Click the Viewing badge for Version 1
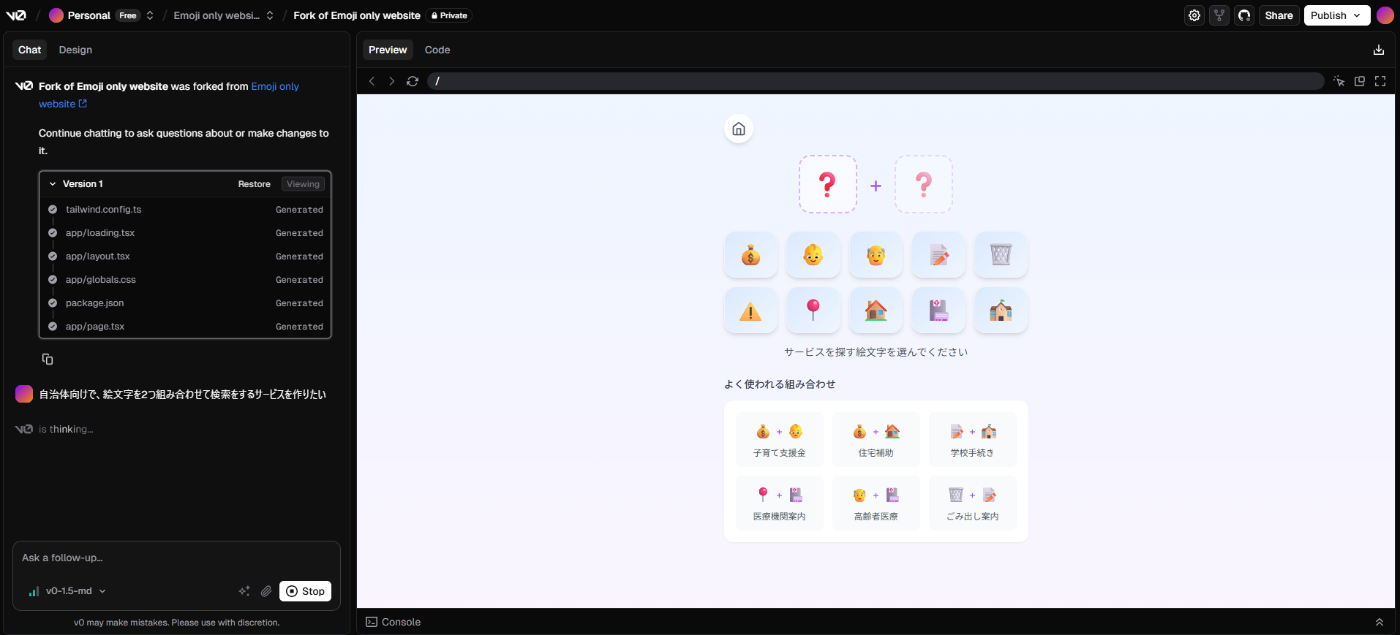The width and height of the screenshot is (1400, 635). coord(303,184)
